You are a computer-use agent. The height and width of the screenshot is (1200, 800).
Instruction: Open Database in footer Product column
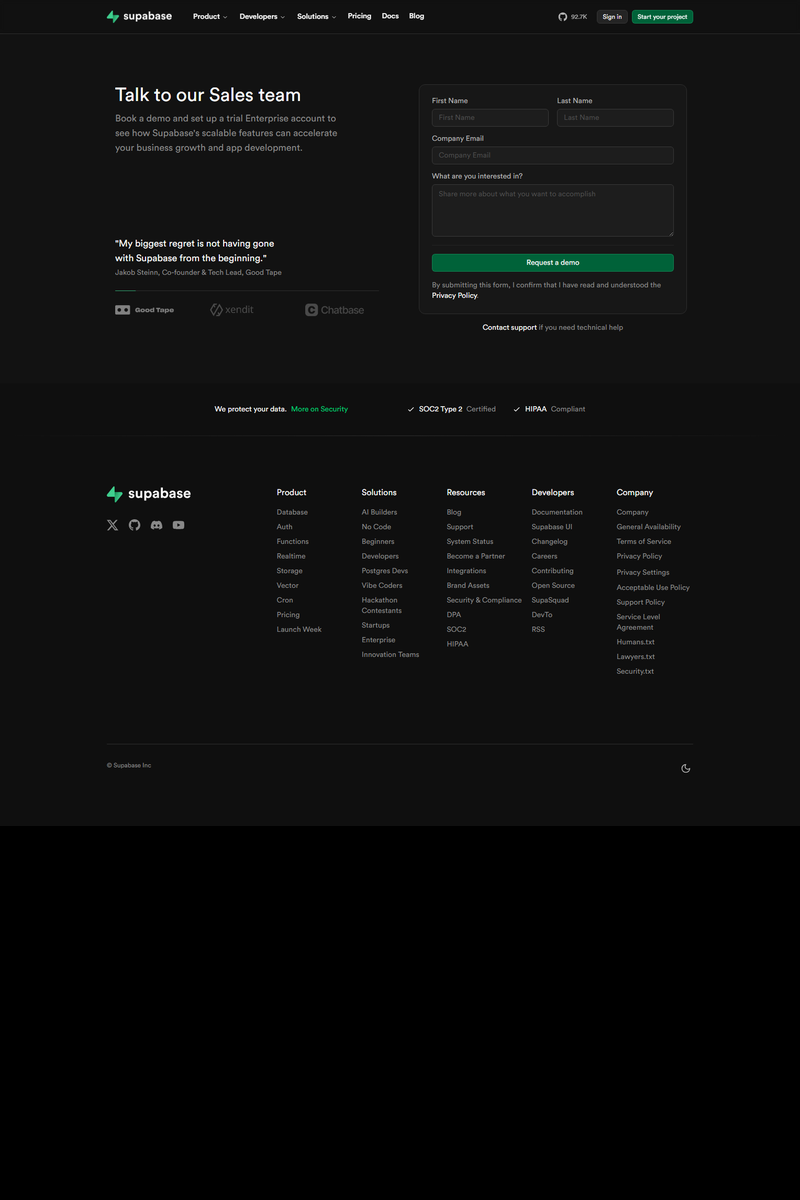point(292,512)
